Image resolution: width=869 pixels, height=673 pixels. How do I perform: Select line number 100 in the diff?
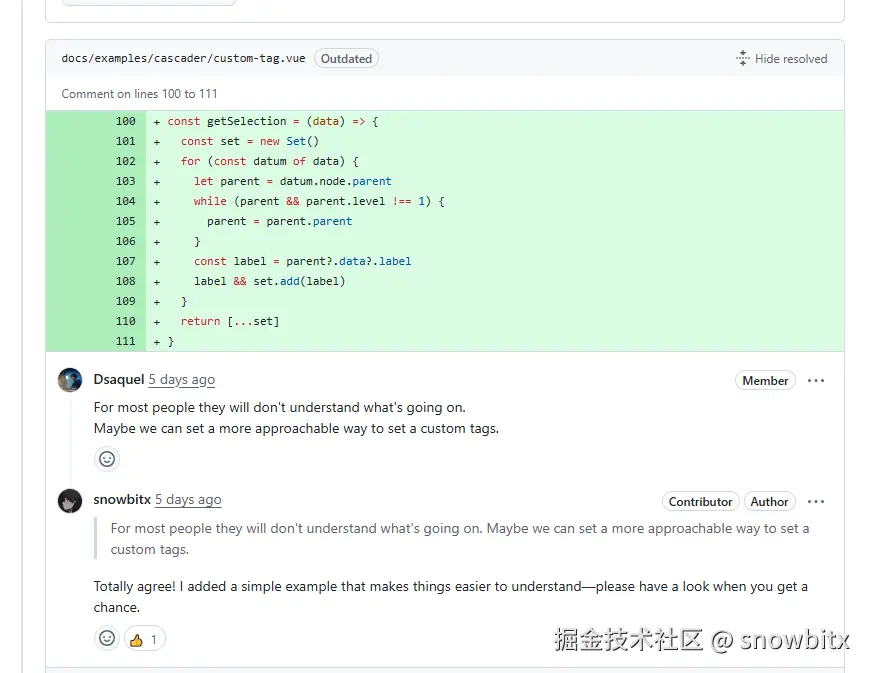126,121
